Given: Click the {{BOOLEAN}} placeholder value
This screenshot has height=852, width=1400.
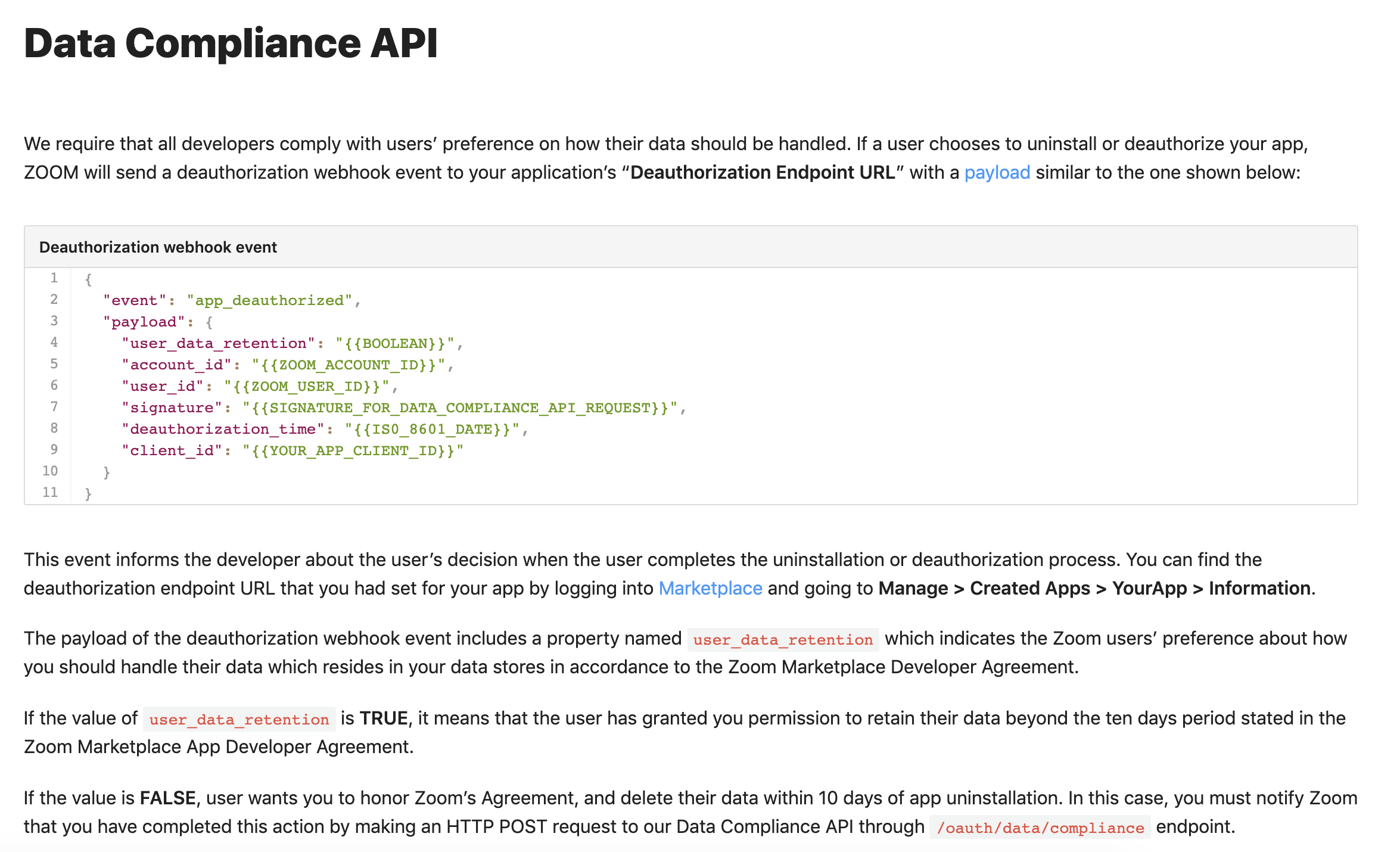Looking at the screenshot, I should point(394,343).
